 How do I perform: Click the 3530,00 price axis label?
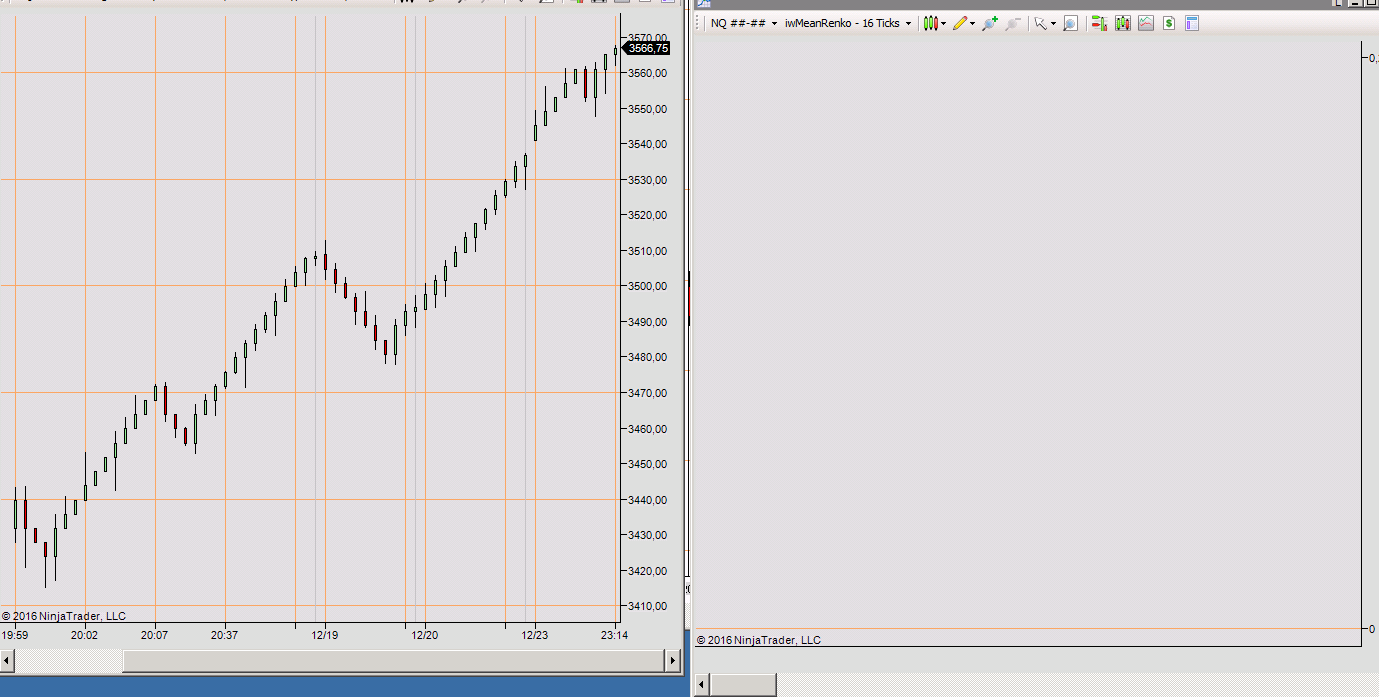[647, 180]
